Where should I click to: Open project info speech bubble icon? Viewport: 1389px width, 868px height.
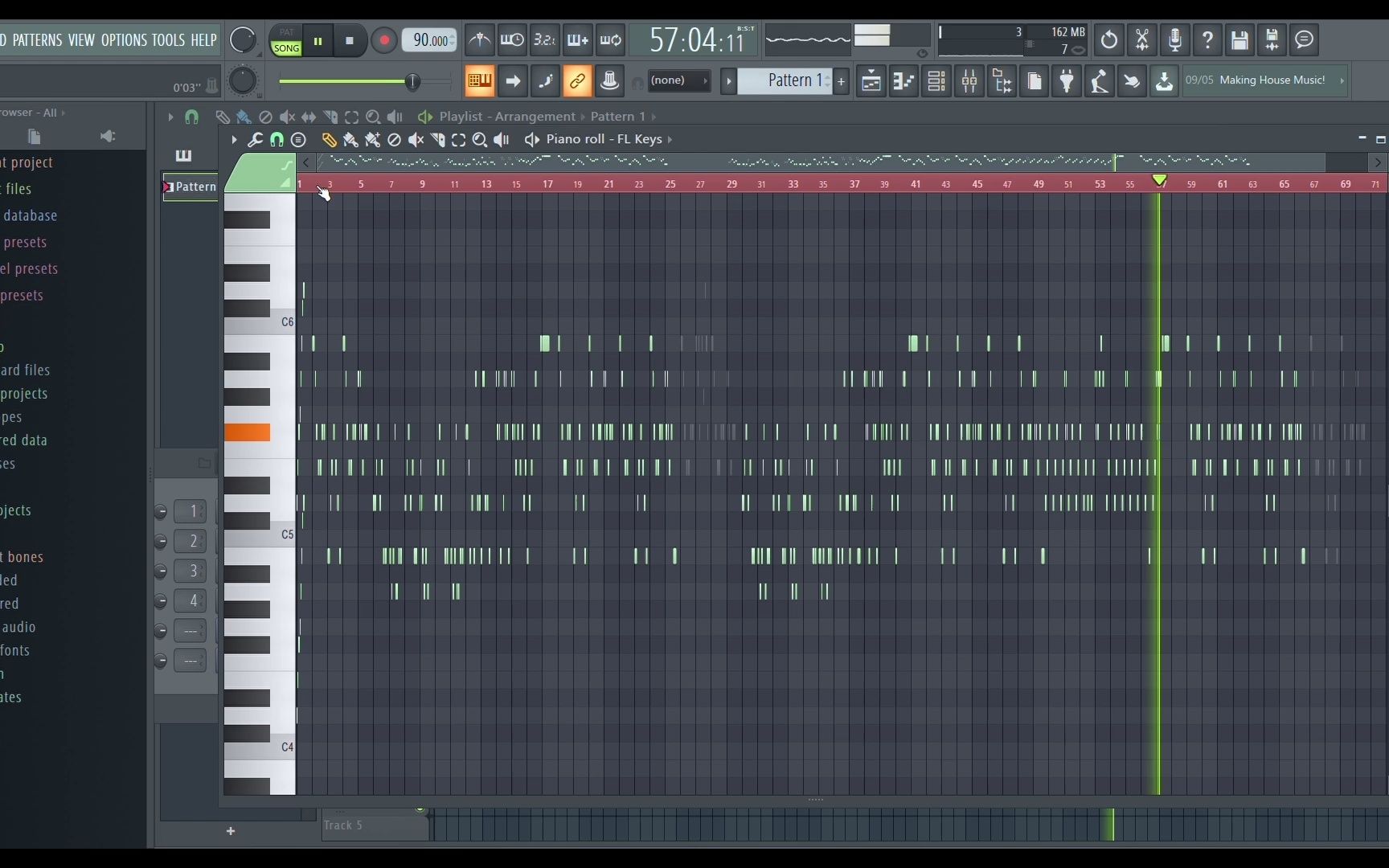pos(1305,39)
